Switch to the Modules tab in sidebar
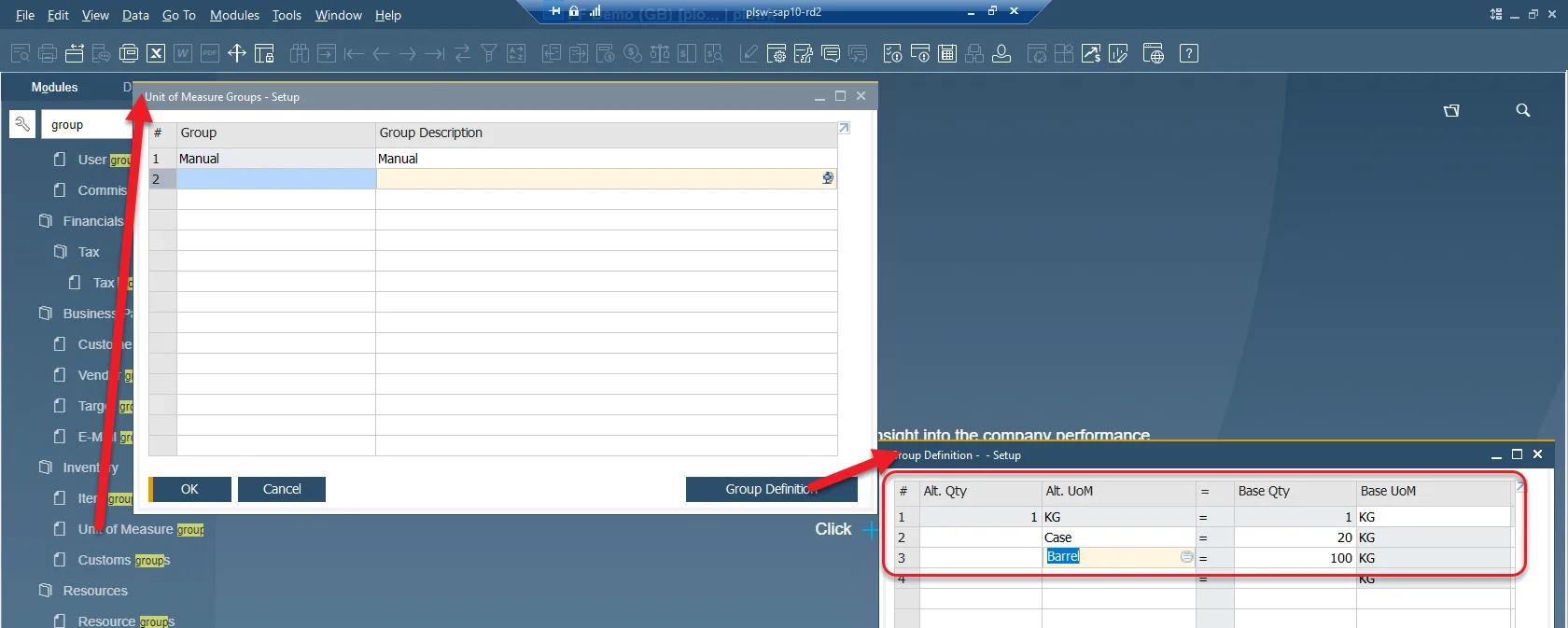 pos(54,87)
